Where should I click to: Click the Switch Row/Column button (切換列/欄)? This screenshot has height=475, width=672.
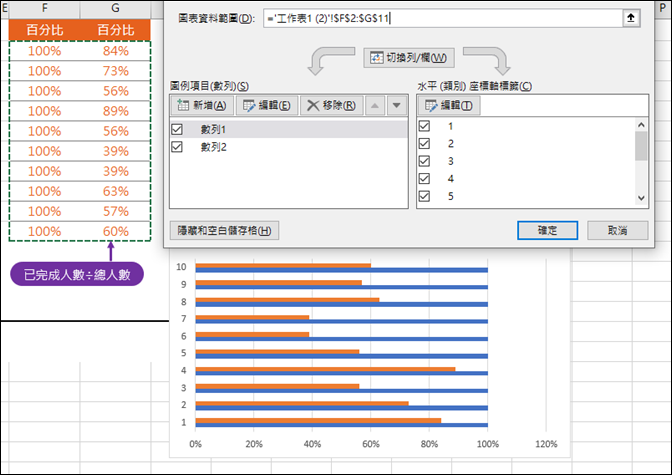(409, 58)
